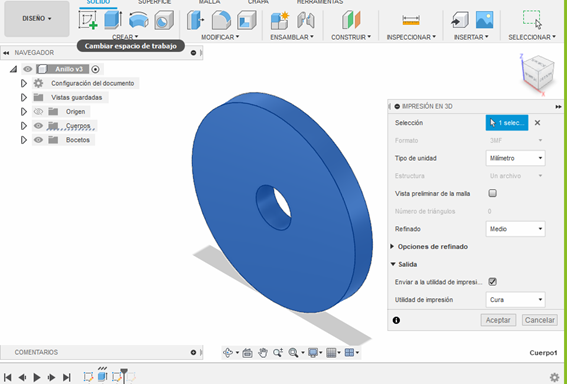
Task: Switch to the SUPERFICIE tab
Action: [154, 2]
